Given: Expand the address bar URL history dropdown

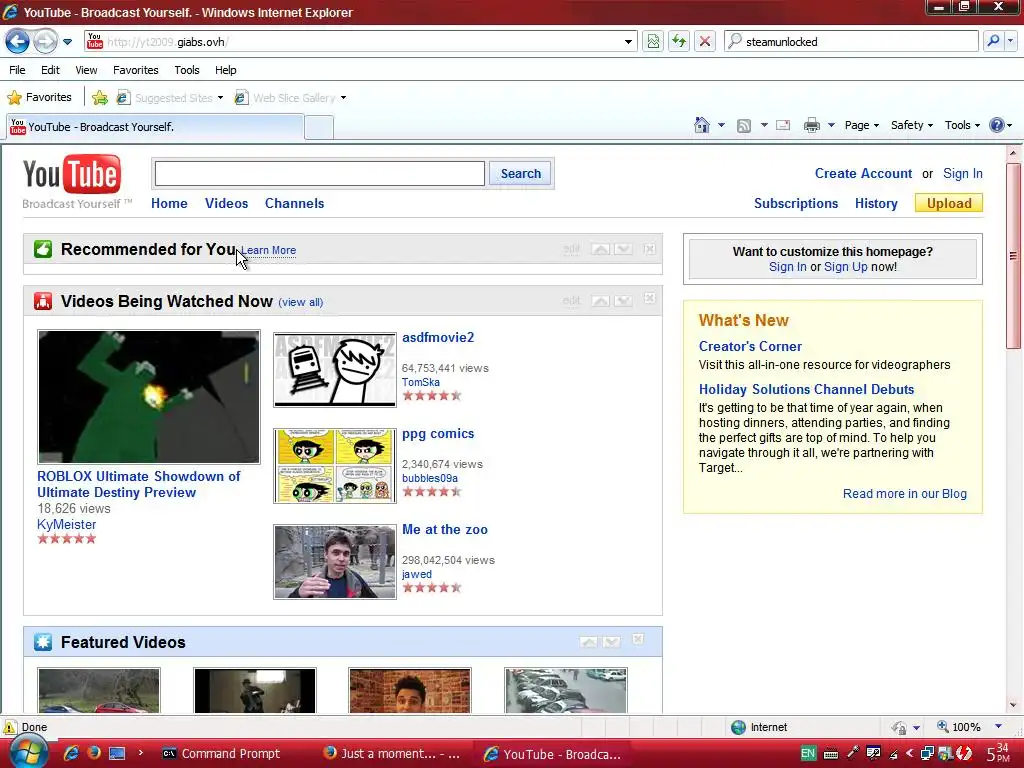Looking at the screenshot, I should (628, 42).
